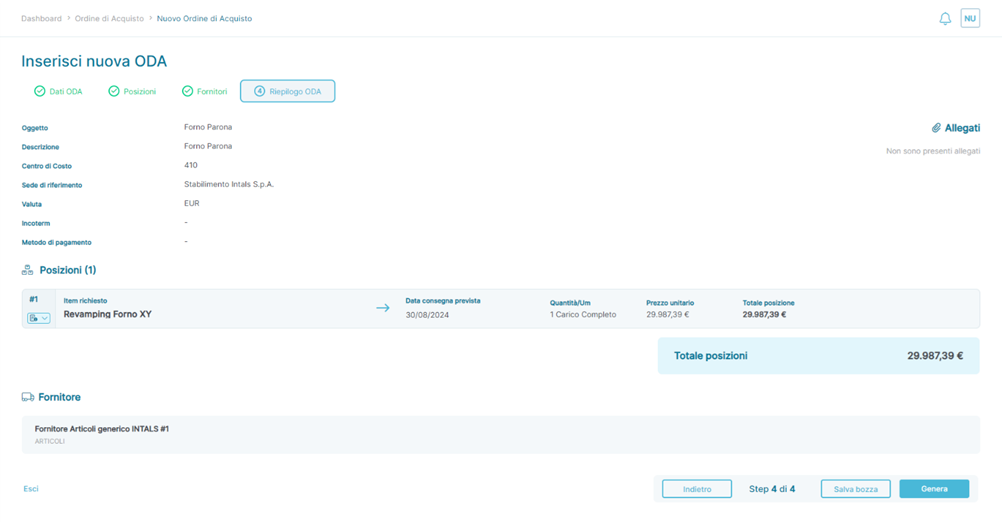Click the Oggetto value Forno Parona
Image resolution: width=1002 pixels, height=522 pixels.
[x=208, y=127]
